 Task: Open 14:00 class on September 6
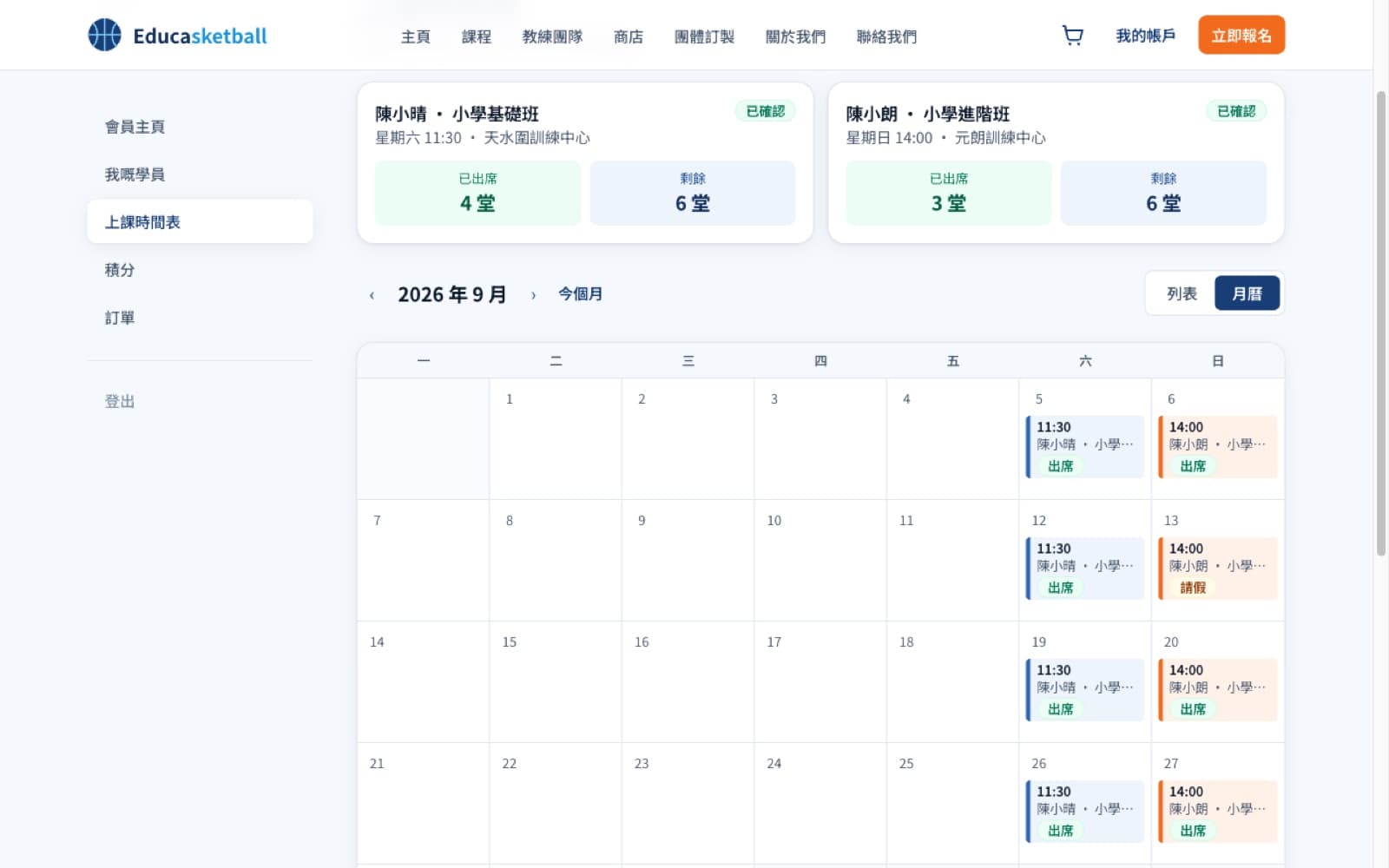1218,447
